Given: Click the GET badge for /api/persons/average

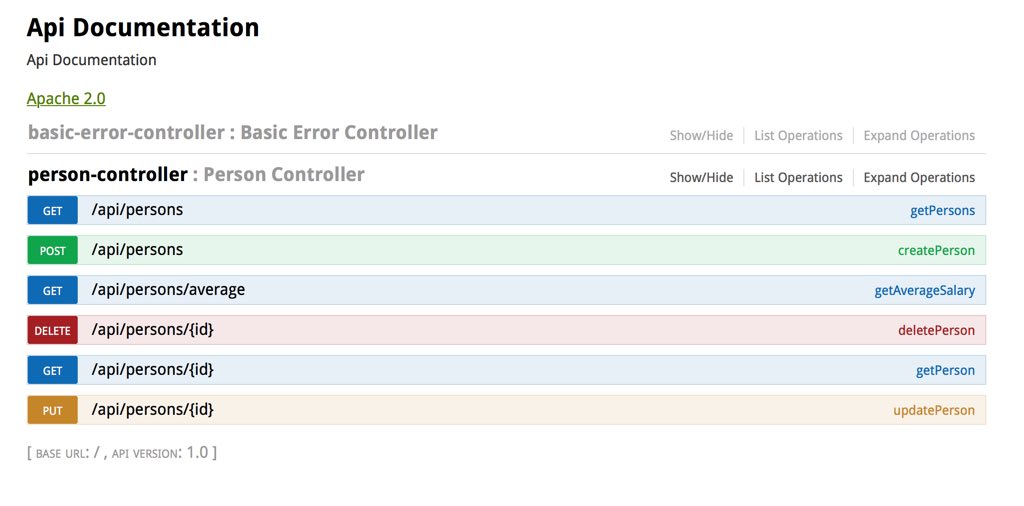Looking at the screenshot, I should tap(52, 291).
